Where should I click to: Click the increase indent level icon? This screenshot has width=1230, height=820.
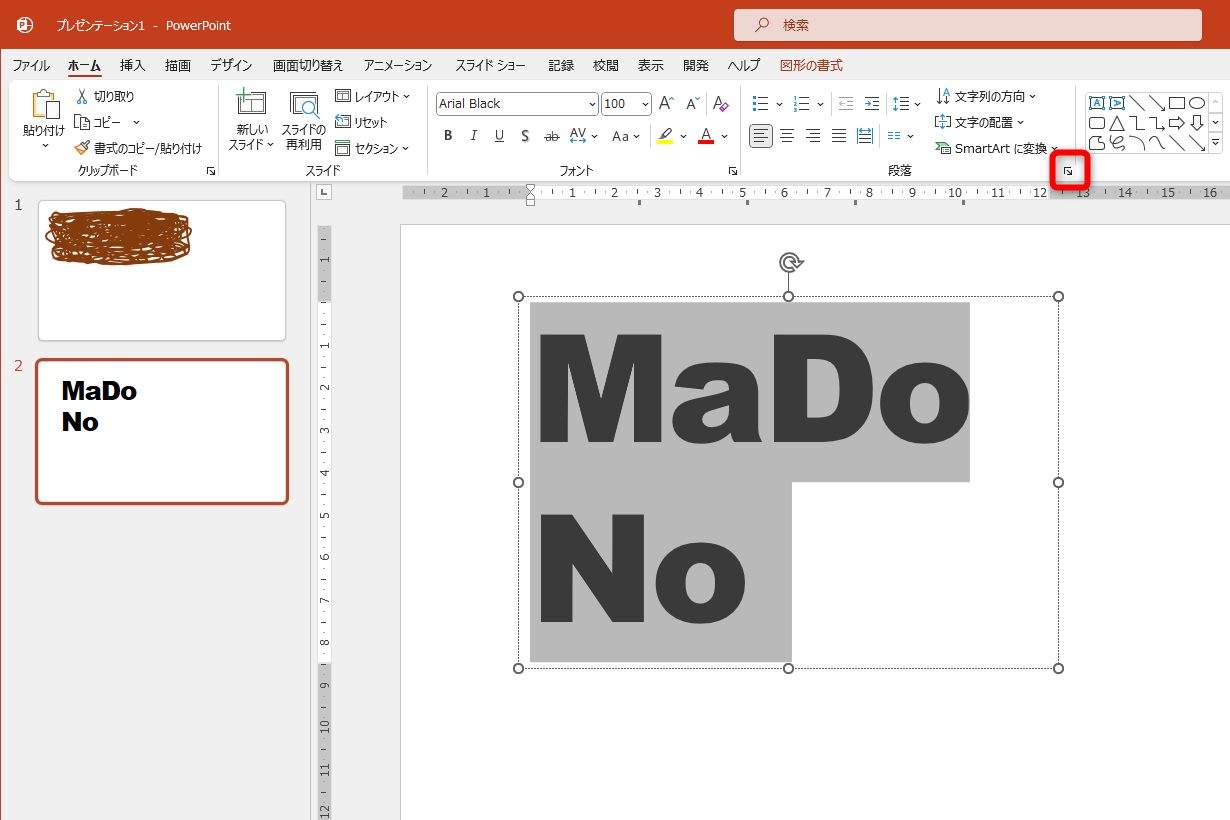[x=872, y=104]
